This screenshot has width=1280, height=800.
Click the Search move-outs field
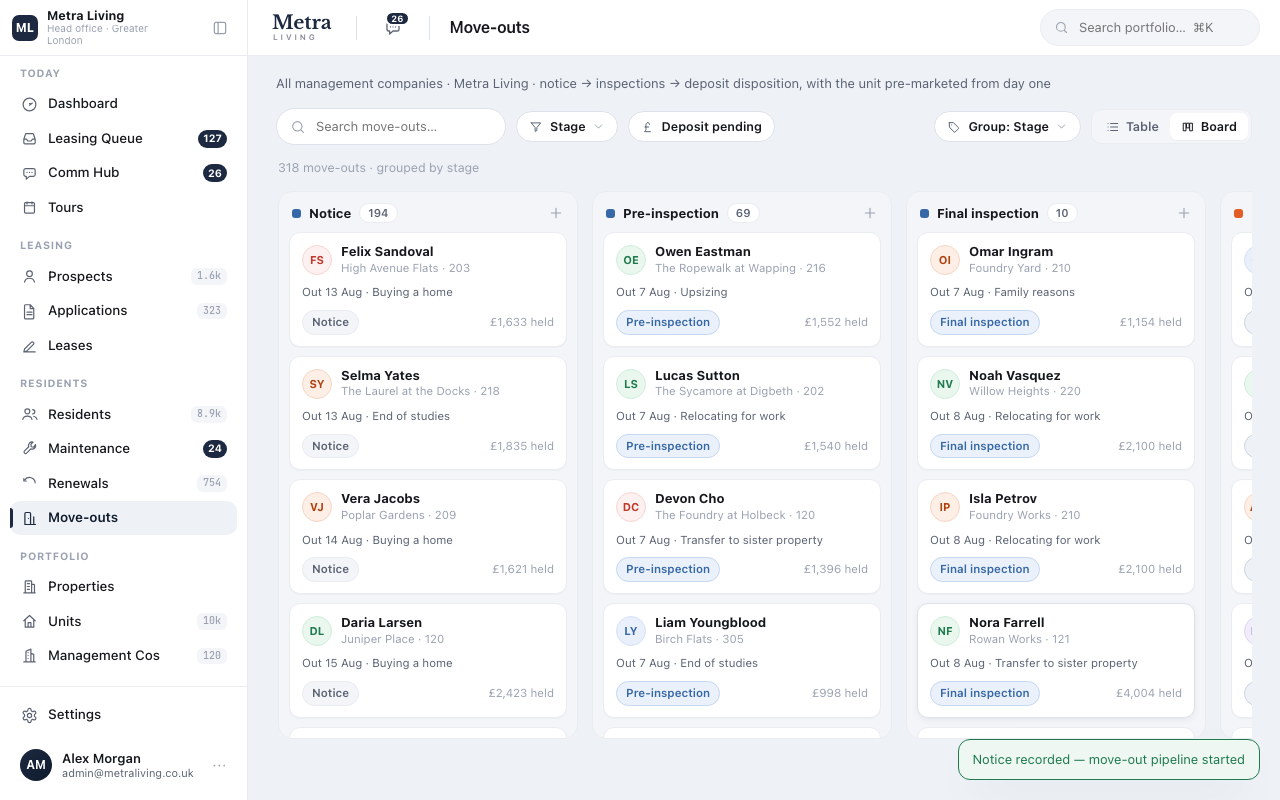(x=391, y=127)
